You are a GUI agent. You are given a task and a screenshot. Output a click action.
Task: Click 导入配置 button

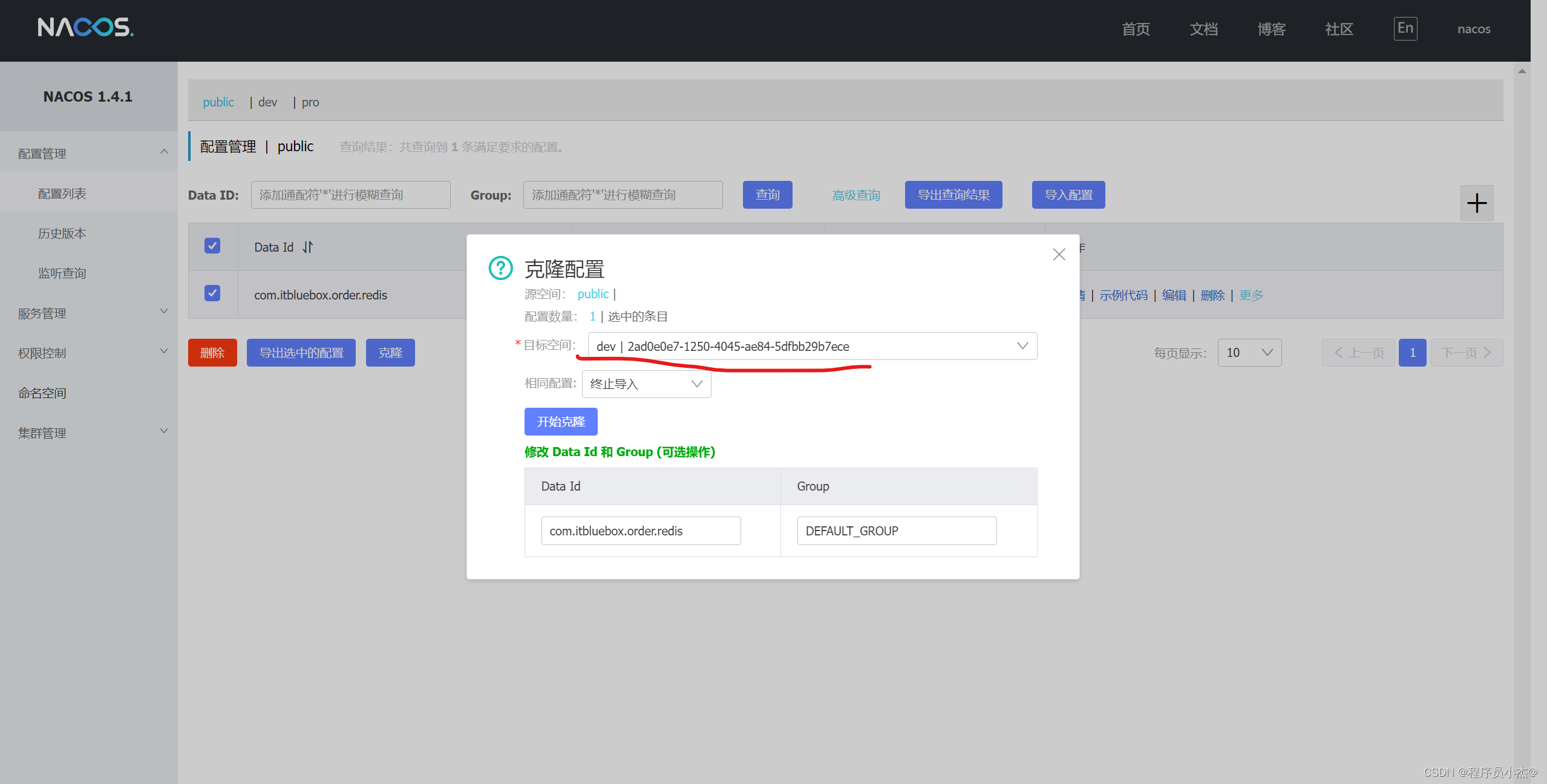pyautogui.click(x=1068, y=195)
